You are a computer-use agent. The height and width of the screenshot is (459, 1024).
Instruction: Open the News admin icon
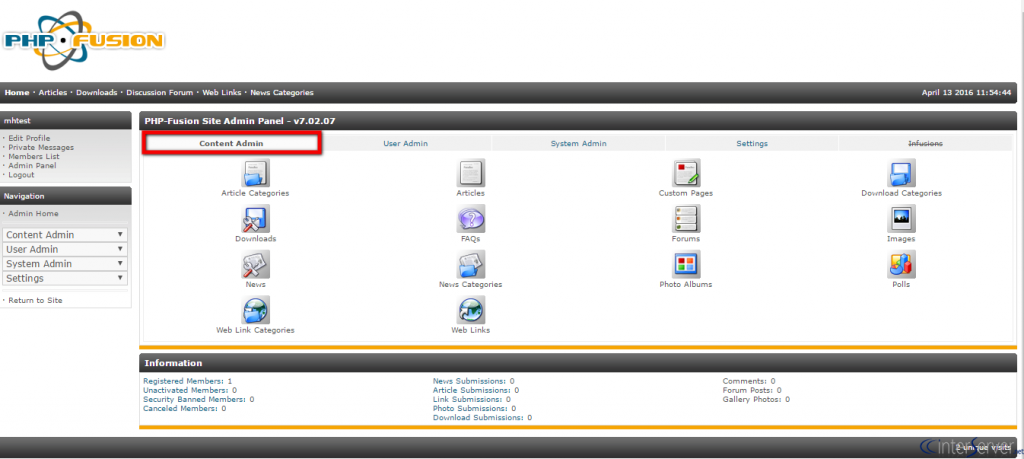pos(255,264)
